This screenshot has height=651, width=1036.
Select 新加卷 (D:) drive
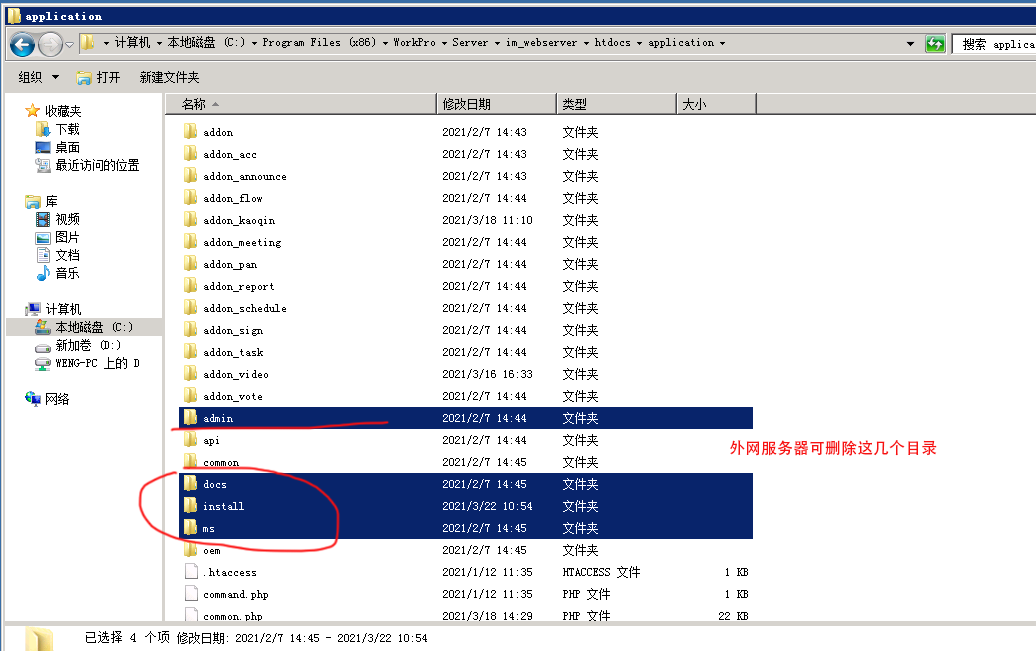[87, 345]
